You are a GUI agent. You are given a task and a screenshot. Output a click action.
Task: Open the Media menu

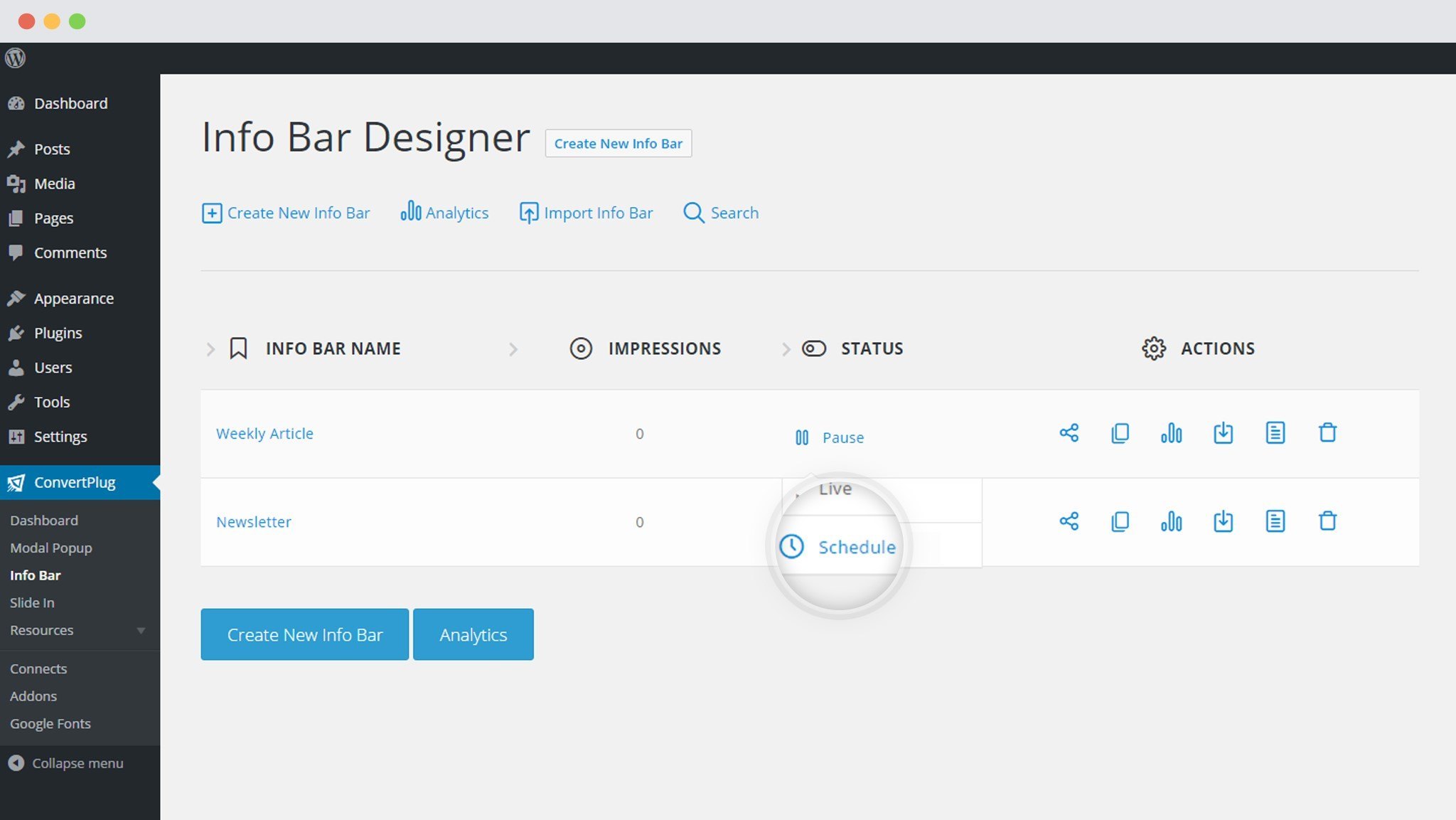[x=55, y=183]
